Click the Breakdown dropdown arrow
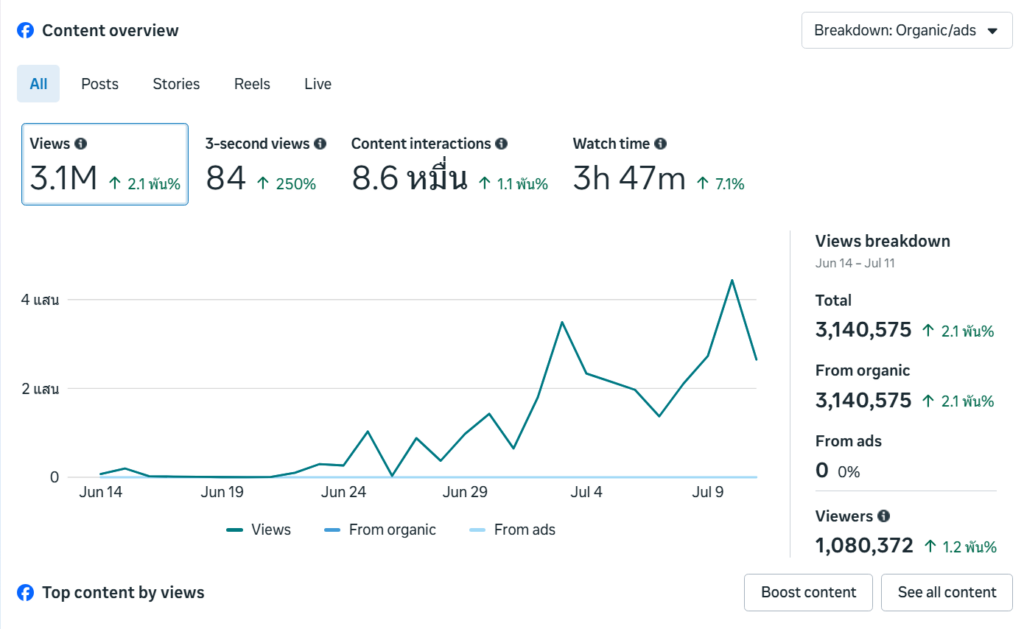1024x629 pixels. coord(993,31)
